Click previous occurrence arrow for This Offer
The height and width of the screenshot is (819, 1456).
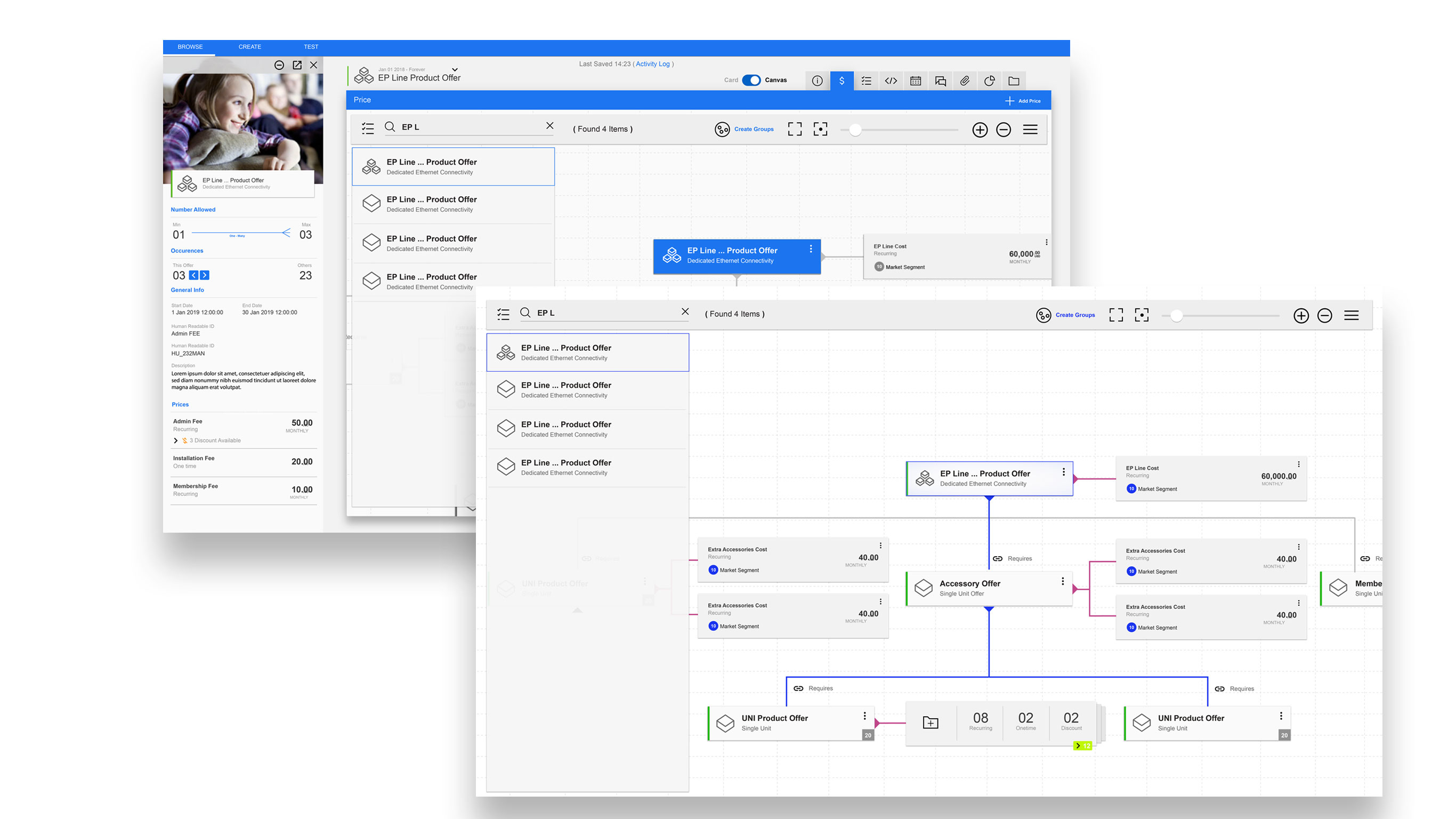pyautogui.click(x=194, y=276)
